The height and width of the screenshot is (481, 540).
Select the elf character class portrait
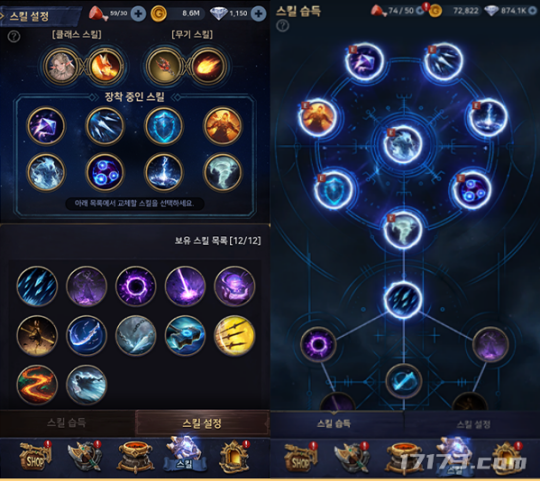[x=62, y=66]
